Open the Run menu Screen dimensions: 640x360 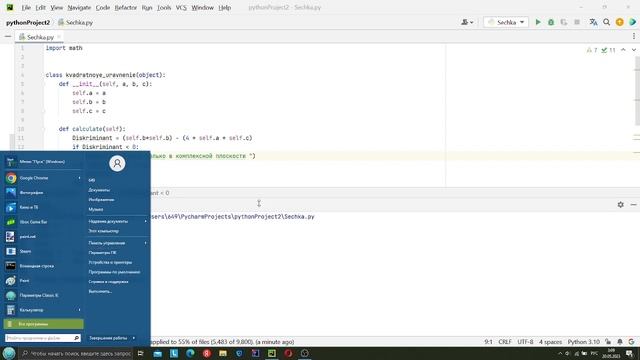[x=147, y=7]
